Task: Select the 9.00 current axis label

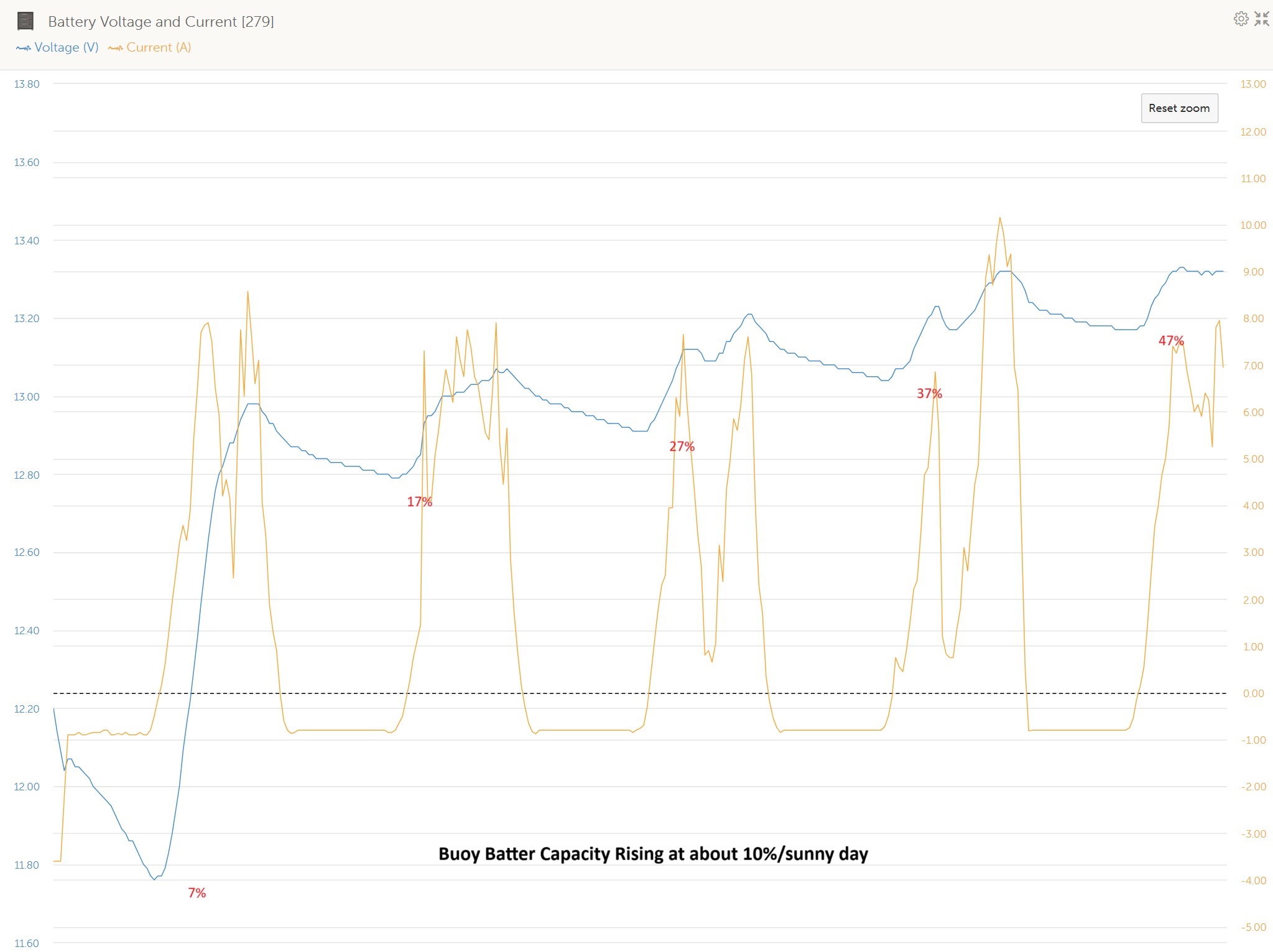Action: (1253, 272)
